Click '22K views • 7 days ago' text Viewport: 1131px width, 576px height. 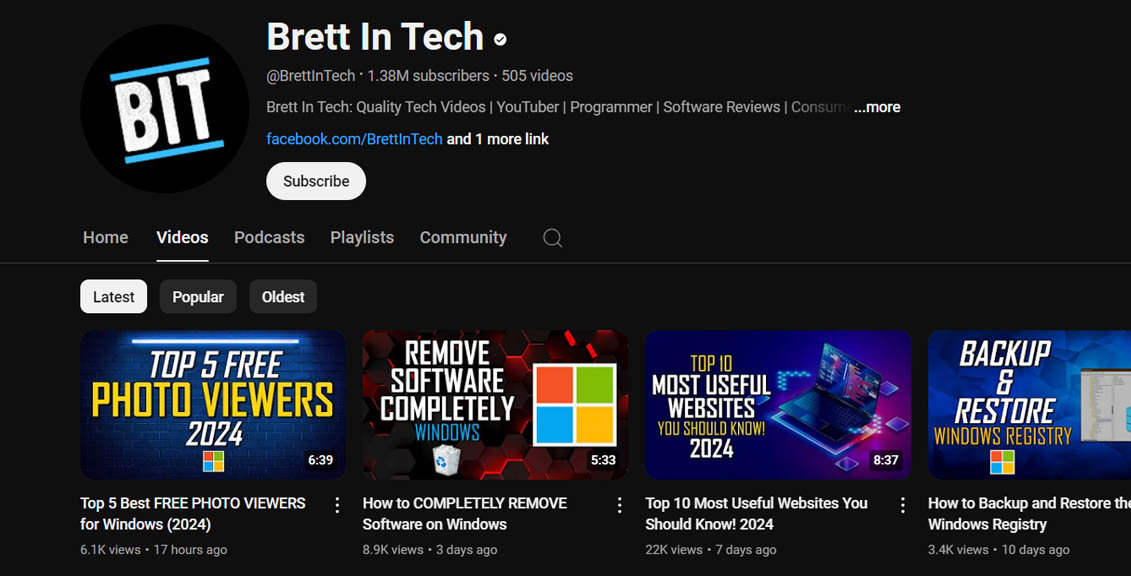[x=710, y=550]
